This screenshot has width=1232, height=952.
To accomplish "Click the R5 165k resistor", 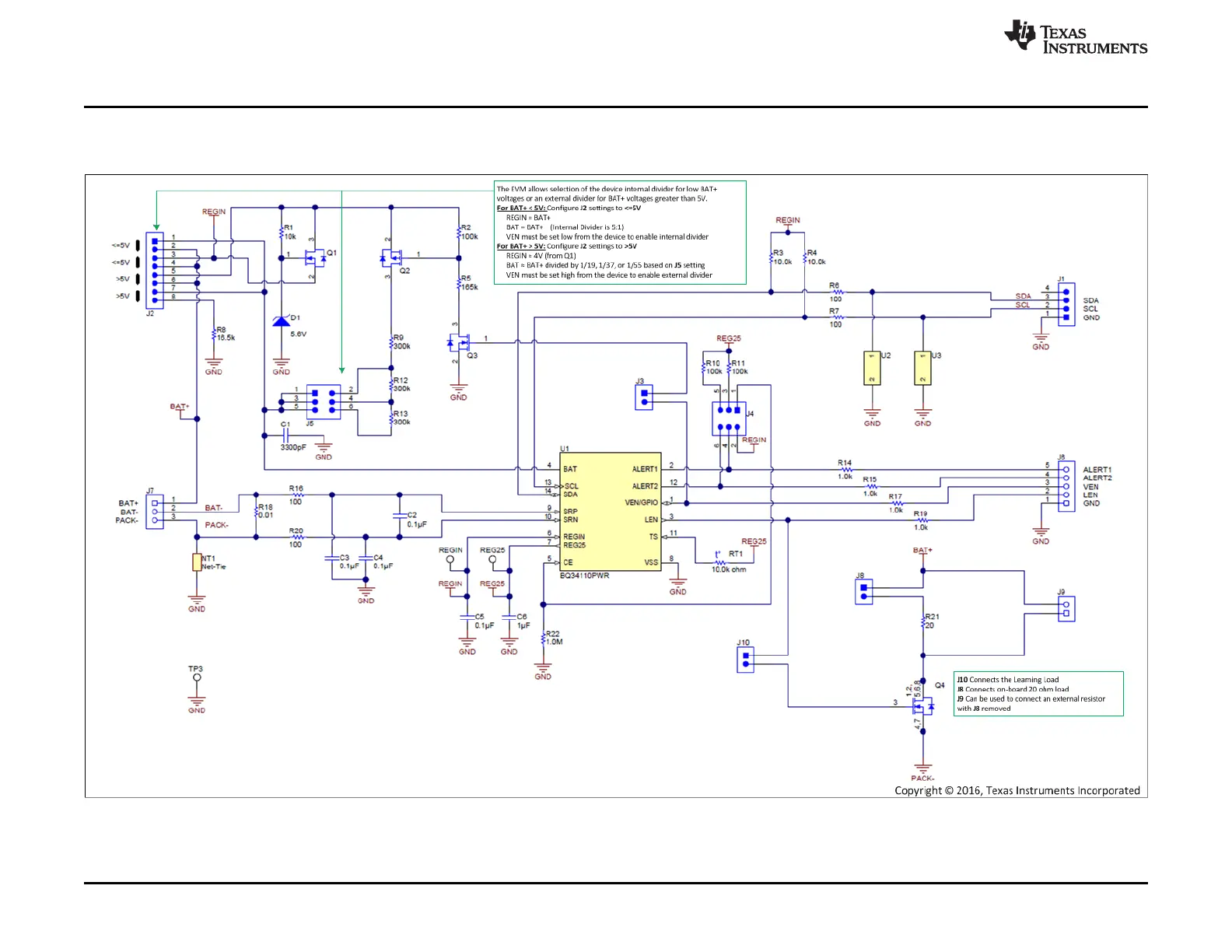I will [x=459, y=283].
